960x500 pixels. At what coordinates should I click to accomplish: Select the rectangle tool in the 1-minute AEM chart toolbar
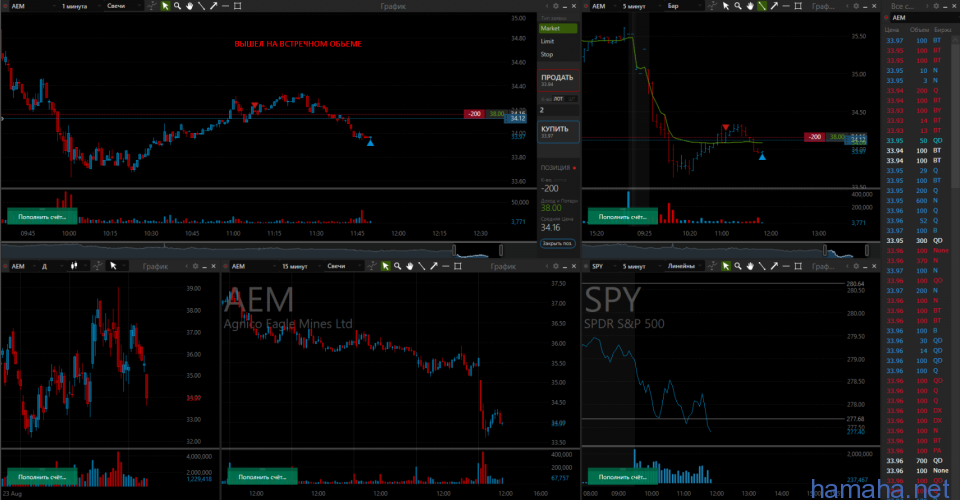click(x=238, y=6)
